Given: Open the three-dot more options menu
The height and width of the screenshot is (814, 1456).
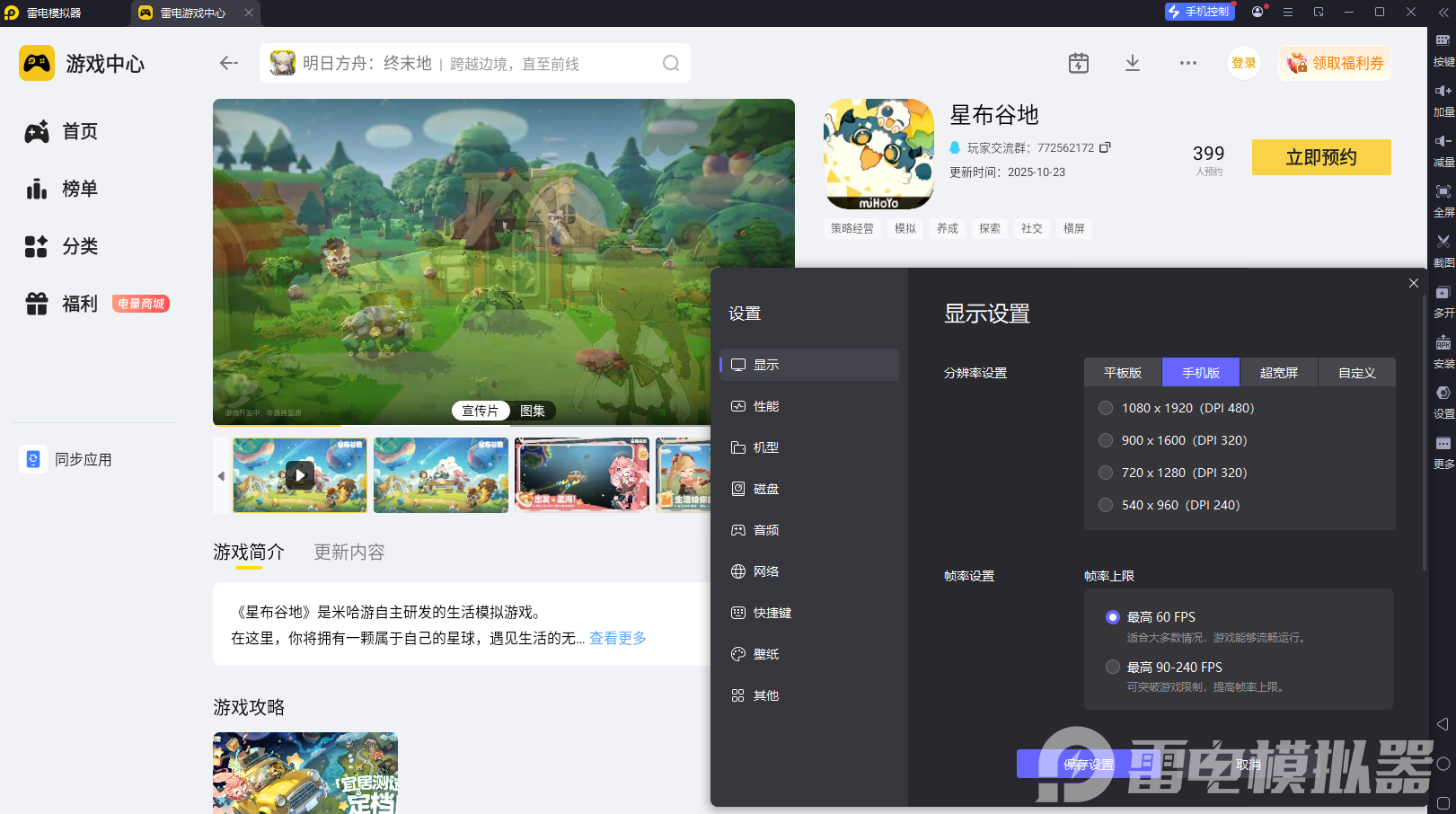Looking at the screenshot, I should click(1188, 63).
